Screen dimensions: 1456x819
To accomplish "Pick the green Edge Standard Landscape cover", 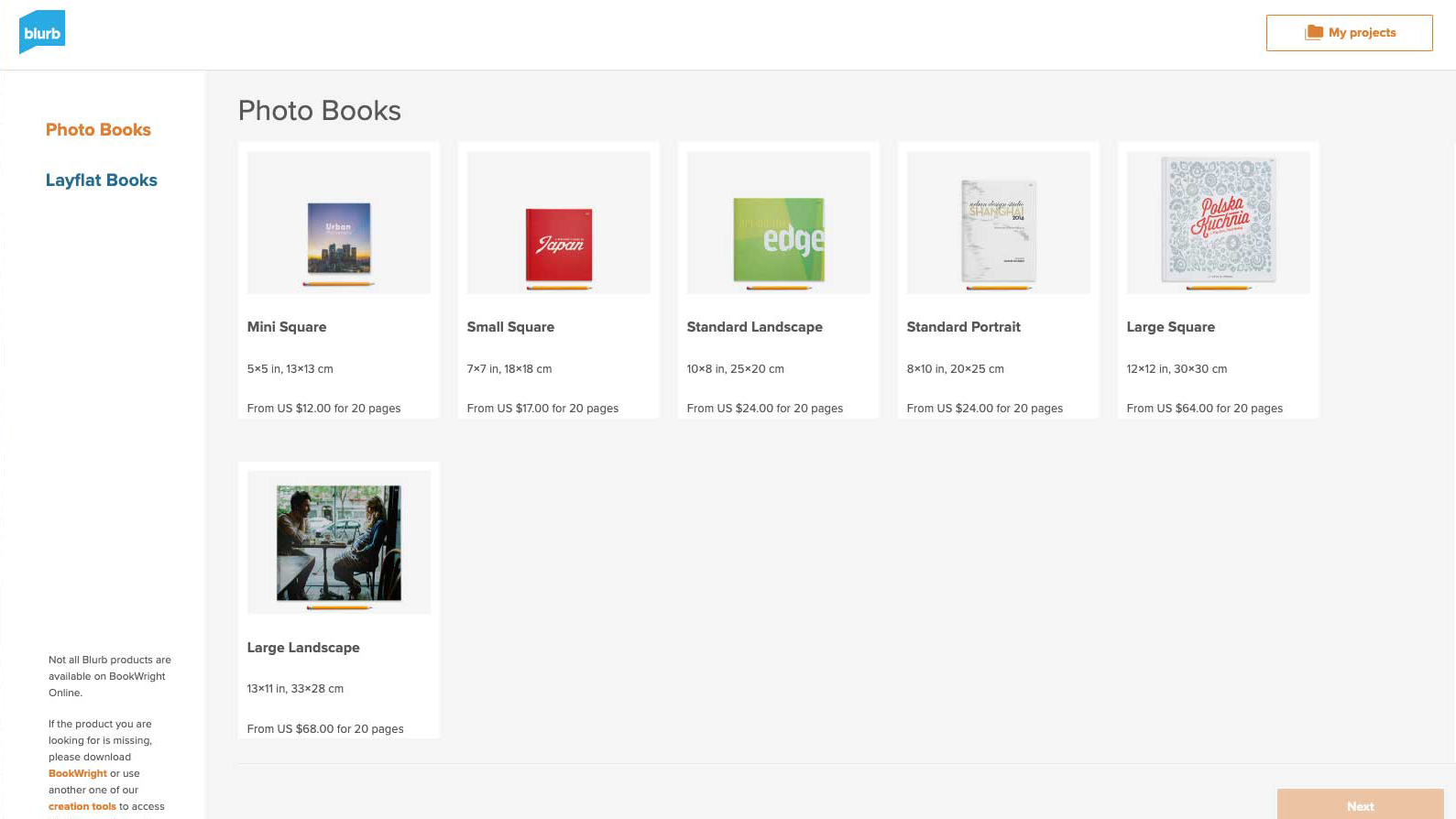I will tap(779, 240).
